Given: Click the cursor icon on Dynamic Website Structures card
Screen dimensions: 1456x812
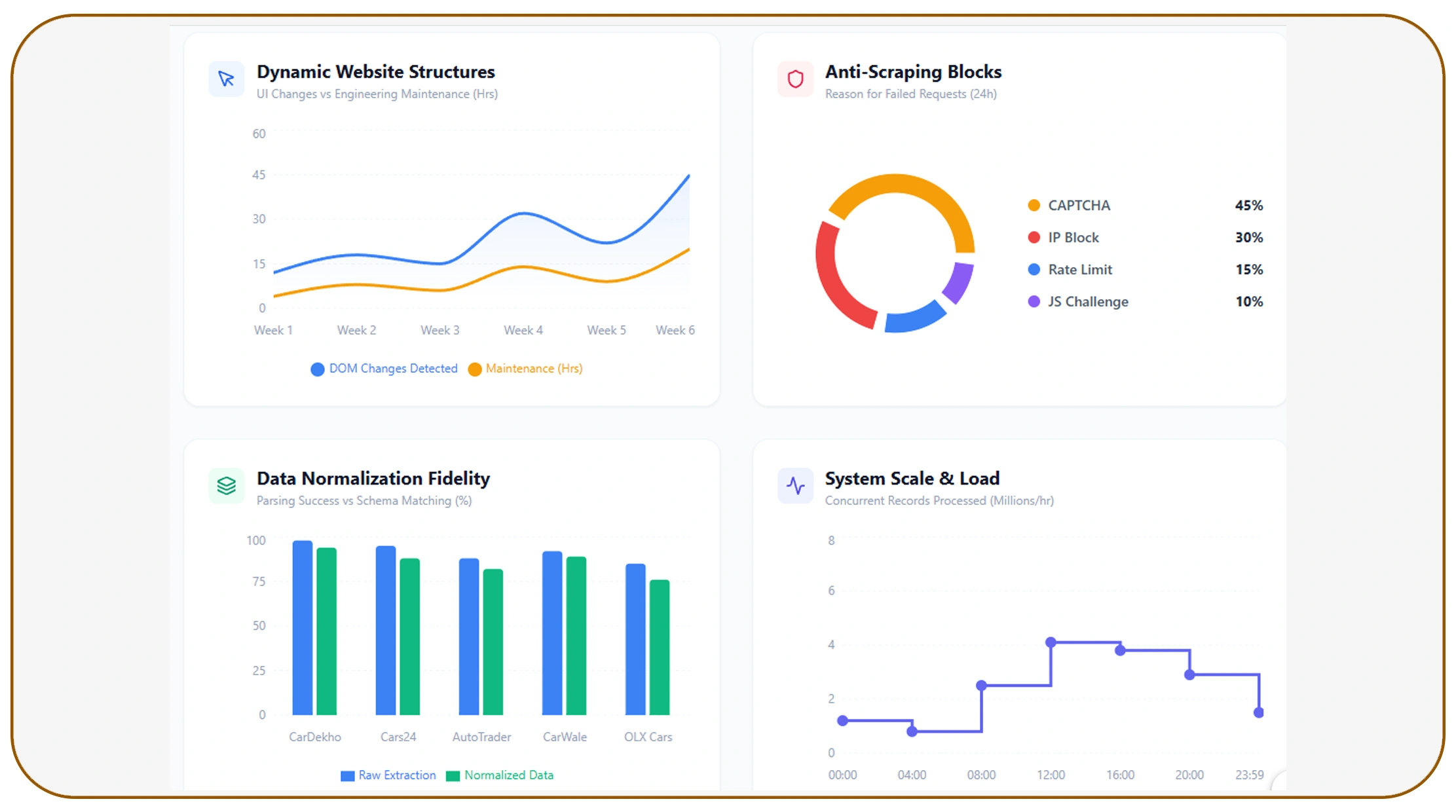Looking at the screenshot, I should tap(226, 79).
